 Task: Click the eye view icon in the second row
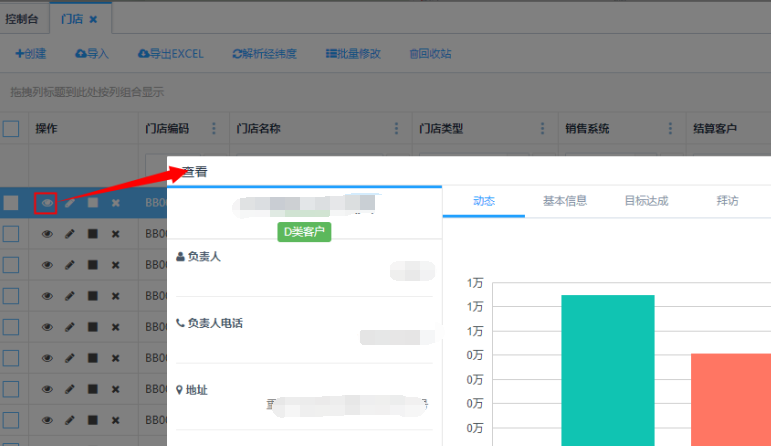coord(46,234)
